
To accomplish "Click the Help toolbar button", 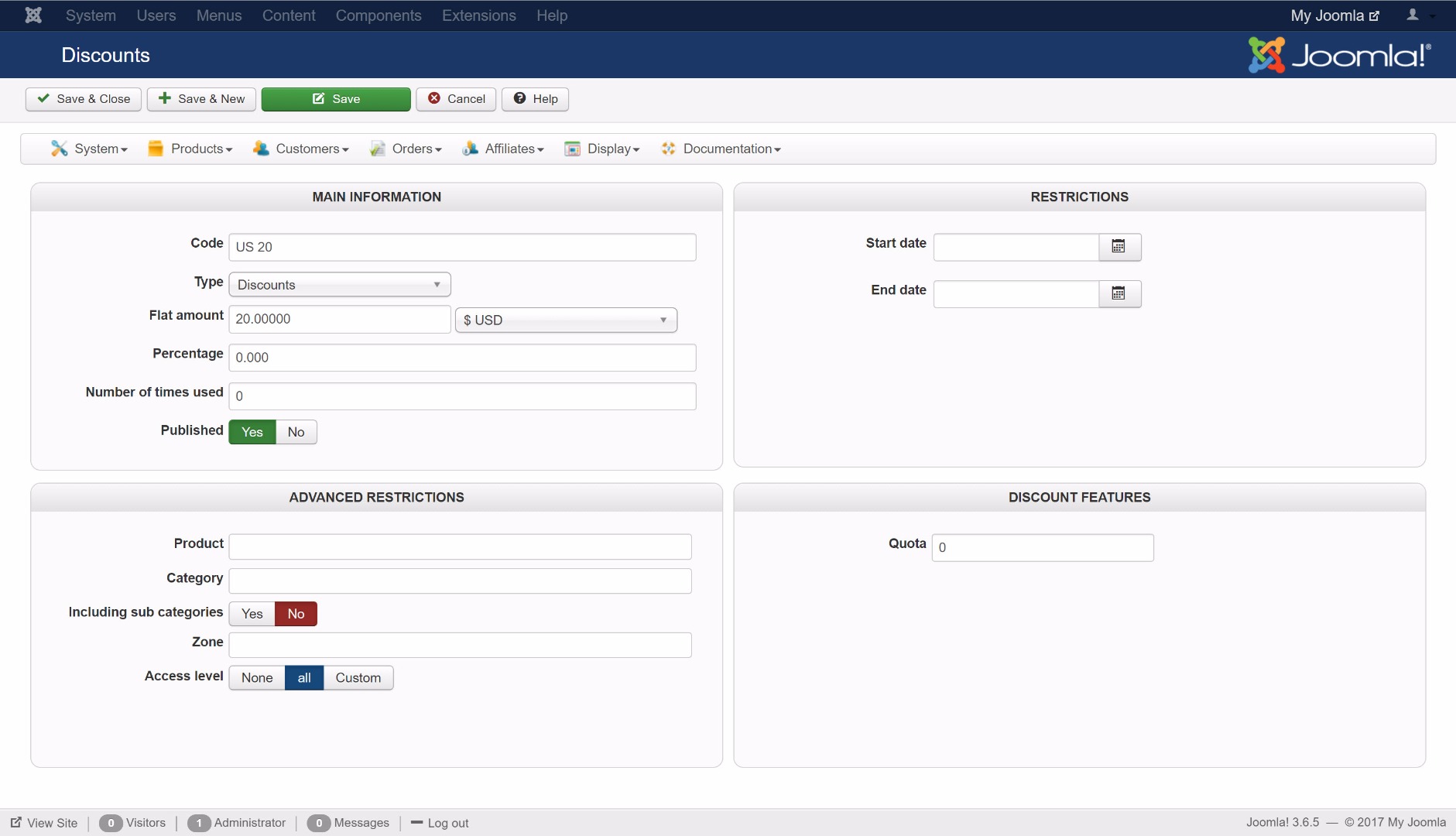I will [535, 99].
